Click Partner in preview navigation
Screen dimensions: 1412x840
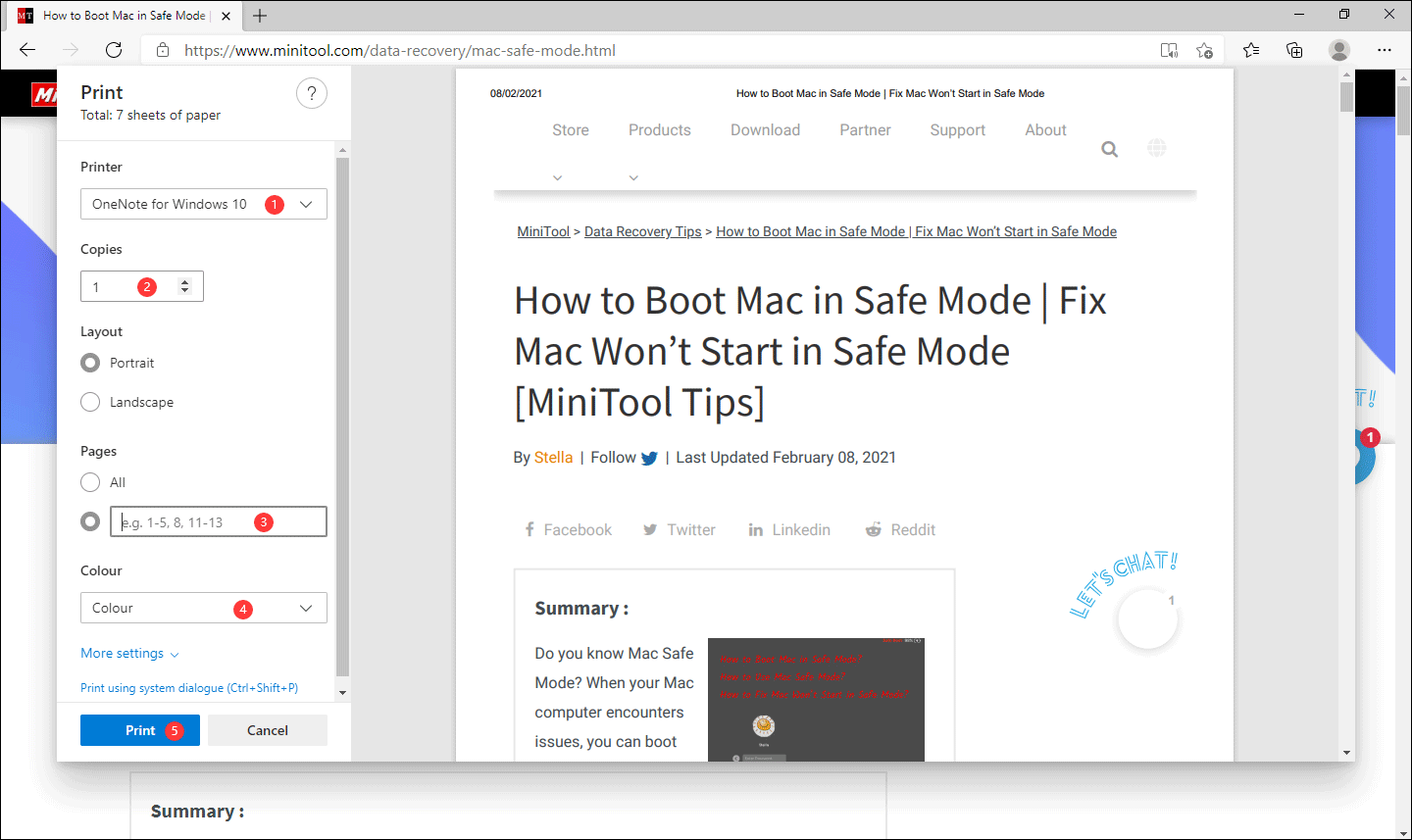tap(865, 130)
